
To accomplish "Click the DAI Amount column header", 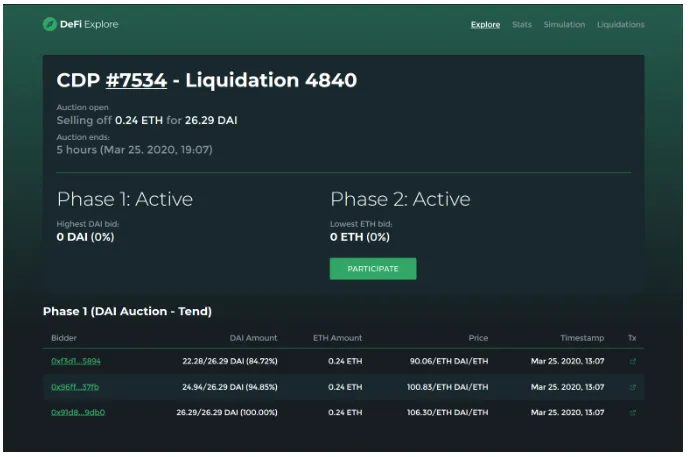I will (x=253, y=338).
